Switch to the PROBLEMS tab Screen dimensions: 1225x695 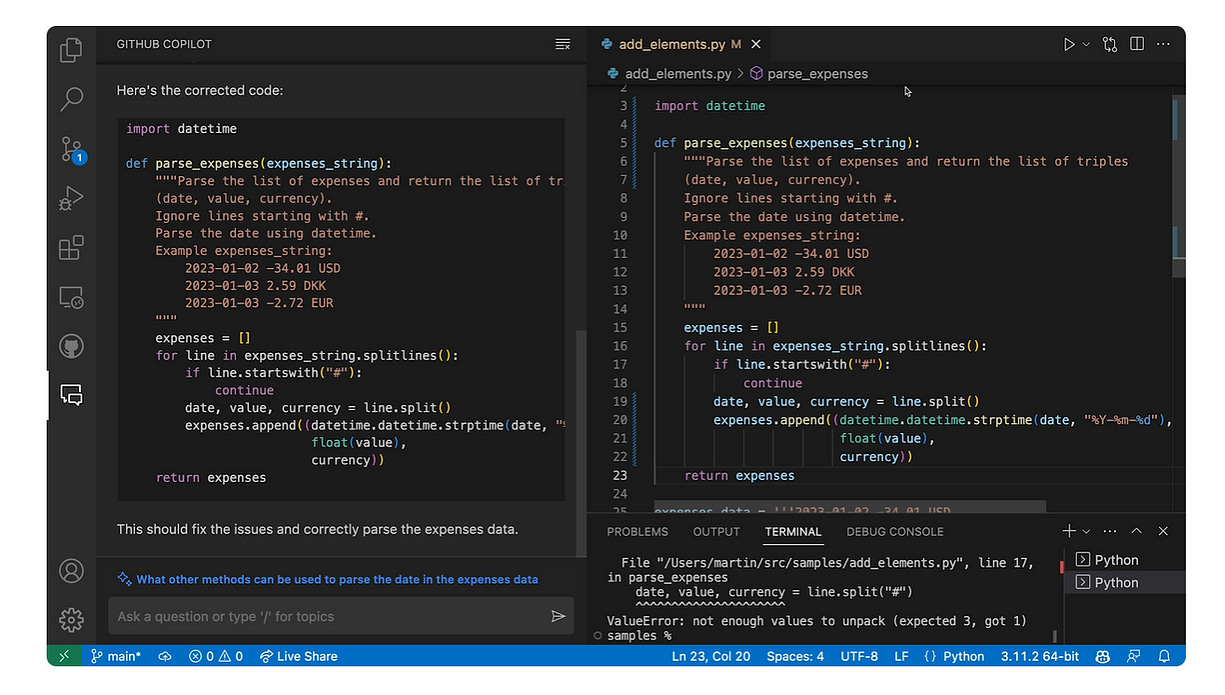tap(637, 531)
